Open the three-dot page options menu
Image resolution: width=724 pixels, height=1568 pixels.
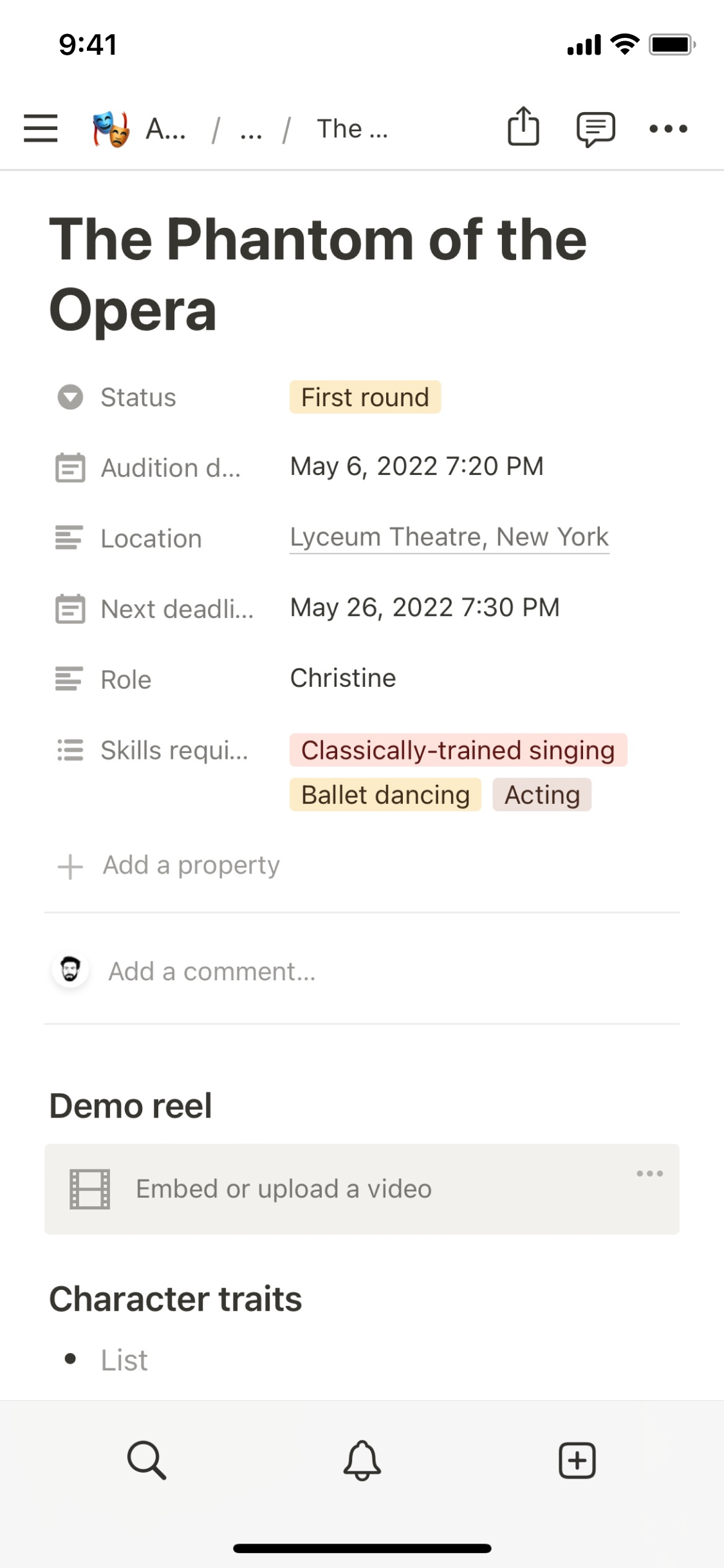pyautogui.click(x=668, y=129)
